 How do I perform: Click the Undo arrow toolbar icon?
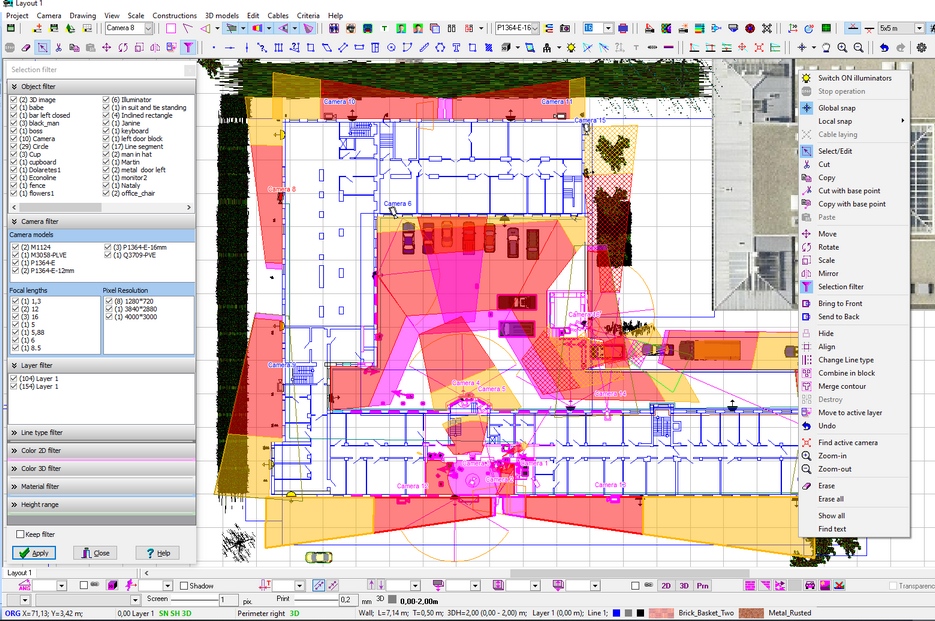[x=884, y=47]
